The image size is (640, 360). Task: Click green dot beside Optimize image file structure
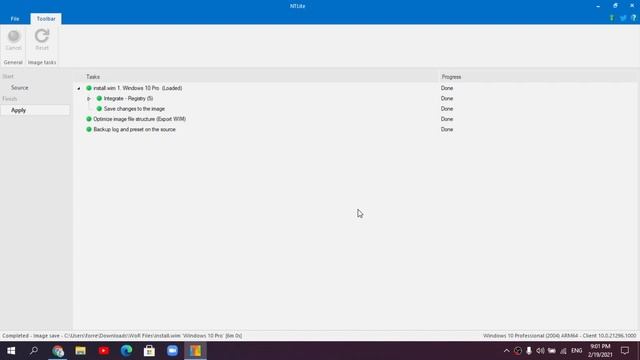point(89,119)
